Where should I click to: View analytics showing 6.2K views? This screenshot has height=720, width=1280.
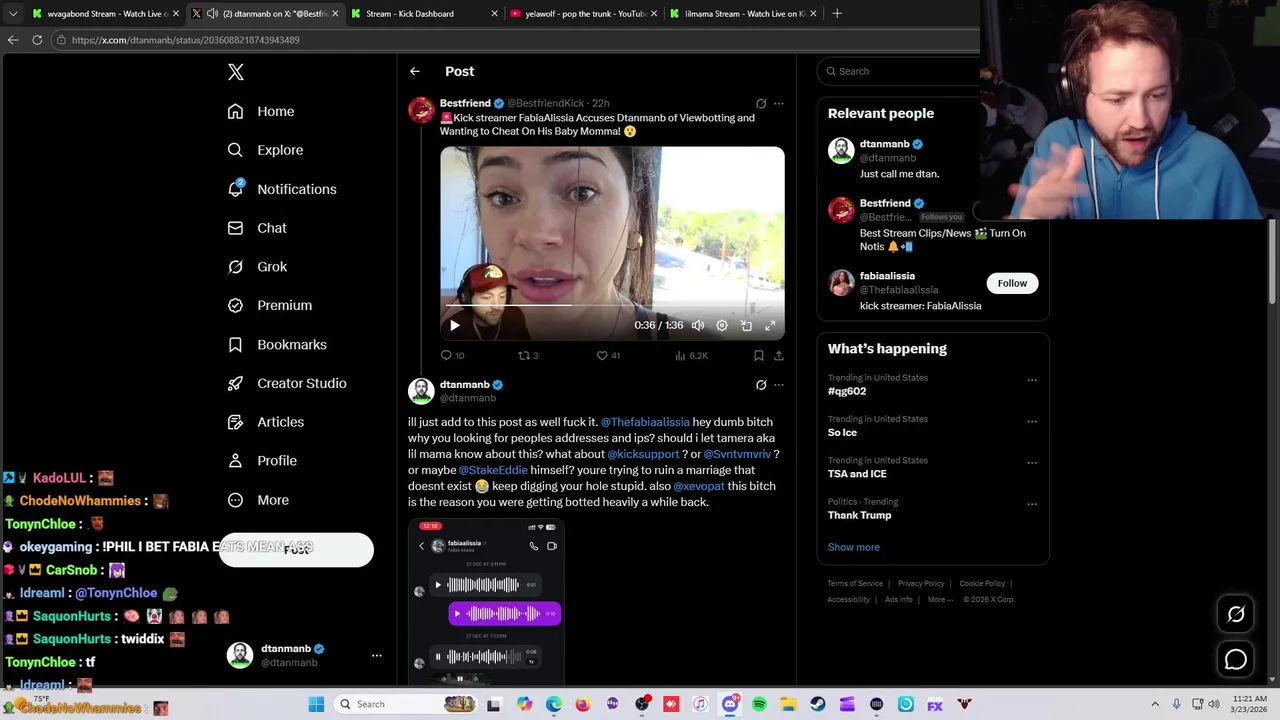(x=691, y=355)
